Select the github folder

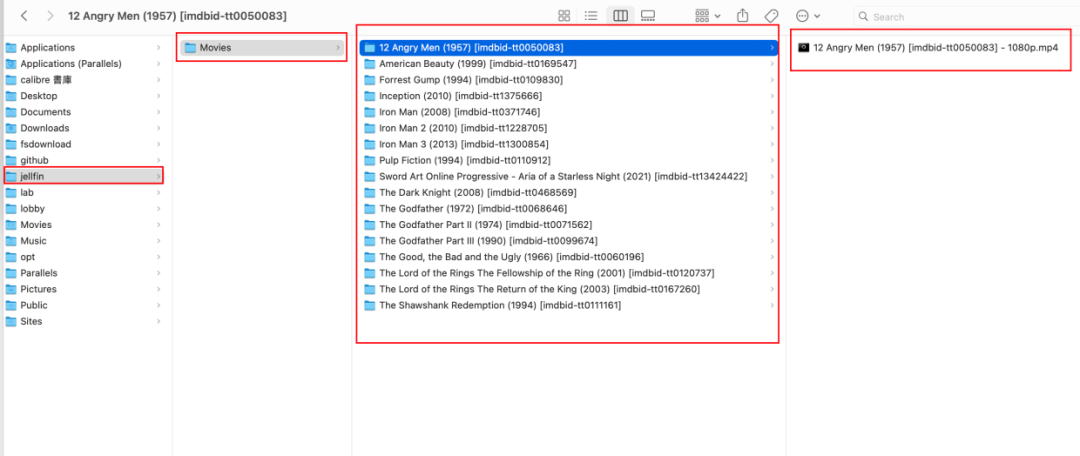click(83, 160)
